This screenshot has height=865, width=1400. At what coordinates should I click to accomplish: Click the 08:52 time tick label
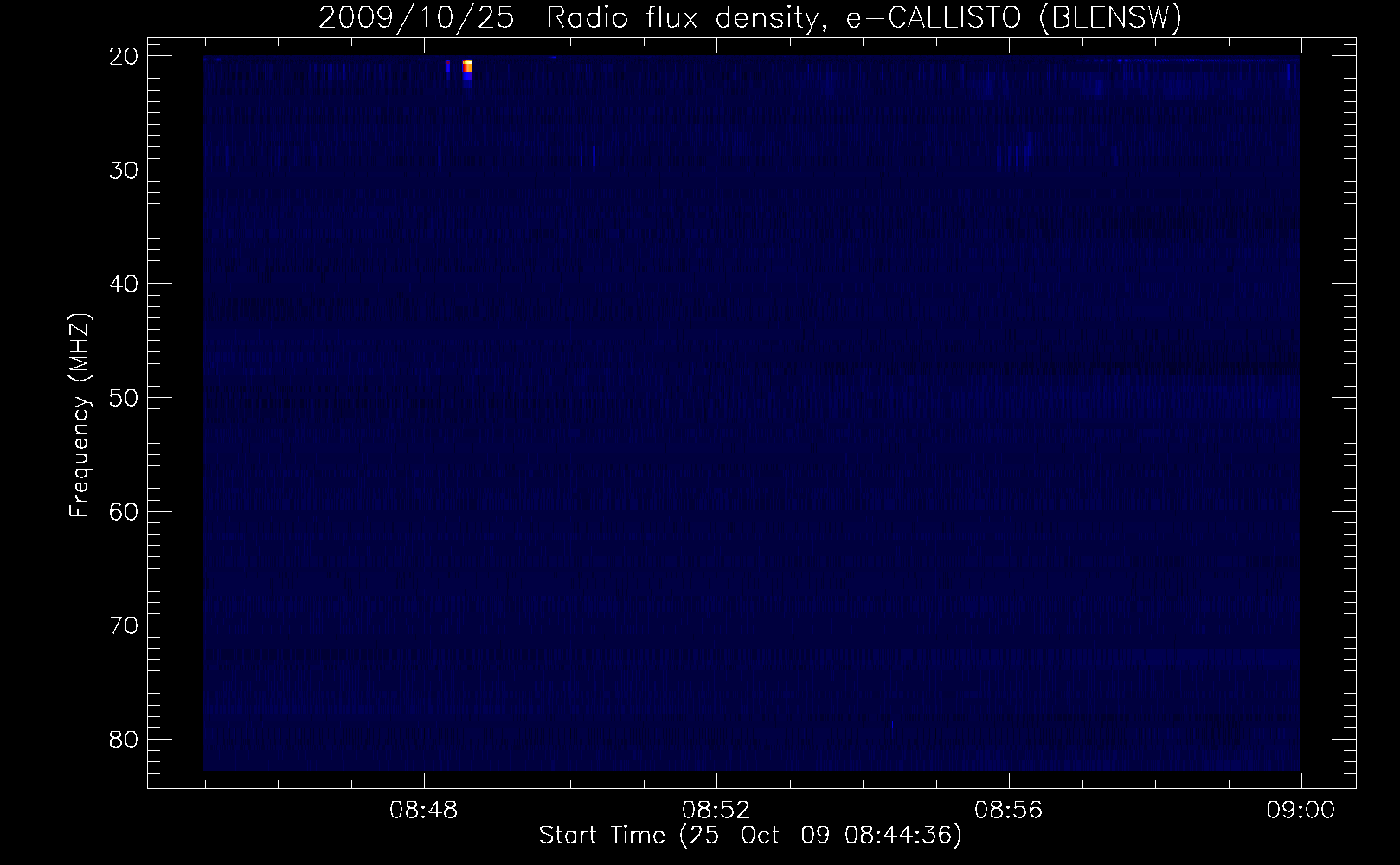click(x=716, y=811)
